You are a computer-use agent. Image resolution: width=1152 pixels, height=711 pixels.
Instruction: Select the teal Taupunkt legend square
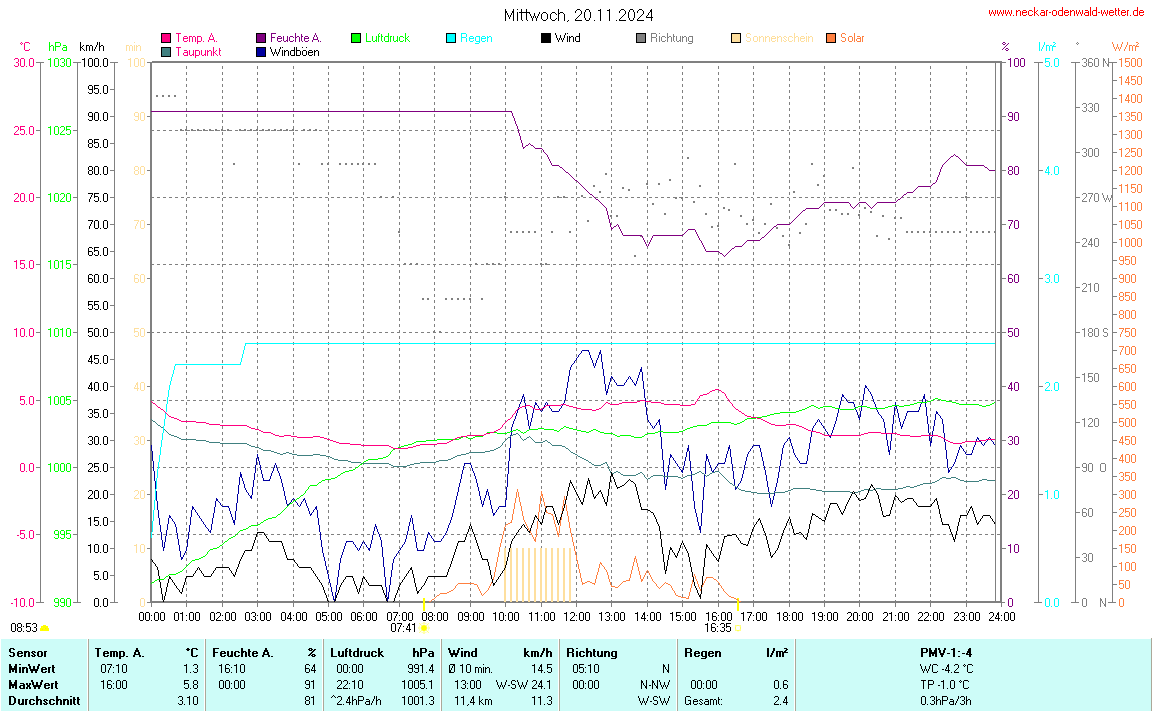click(x=166, y=51)
